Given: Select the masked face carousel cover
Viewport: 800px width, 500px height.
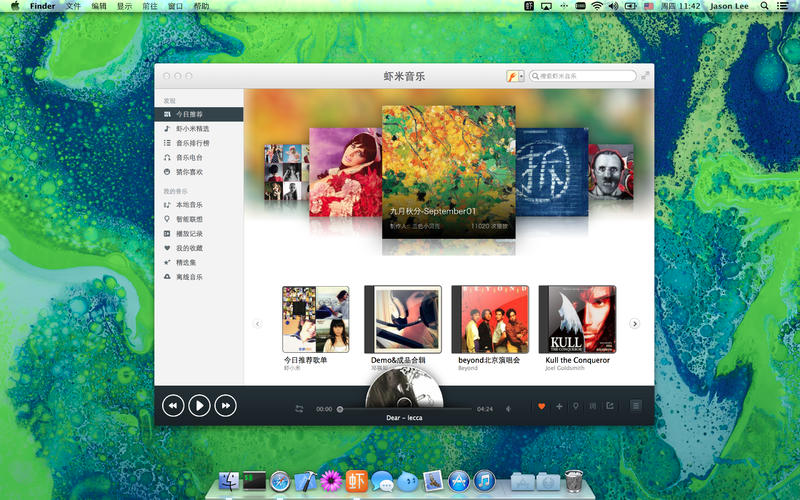Looking at the screenshot, I should coord(611,172).
